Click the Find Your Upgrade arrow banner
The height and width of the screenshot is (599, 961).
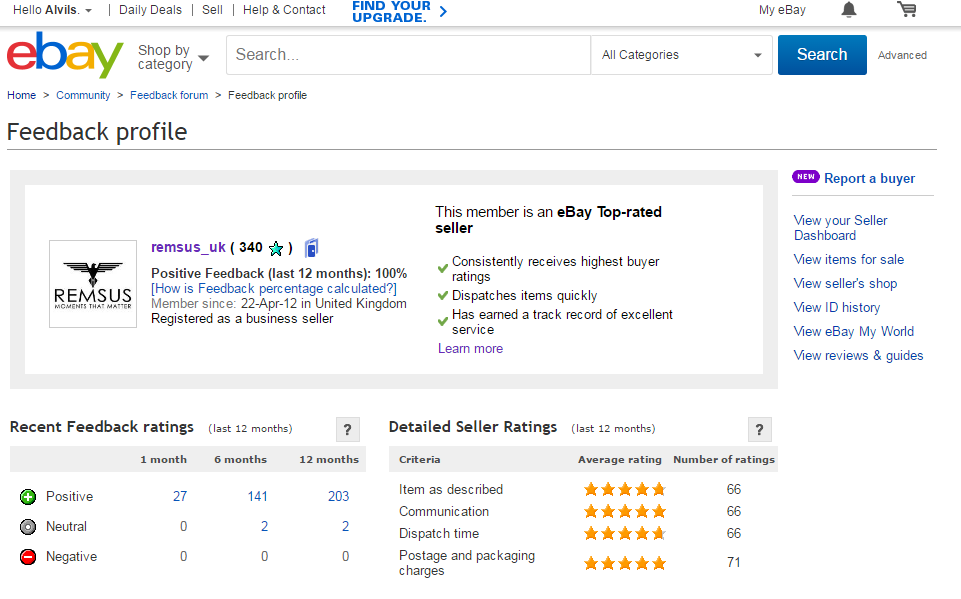(400, 11)
